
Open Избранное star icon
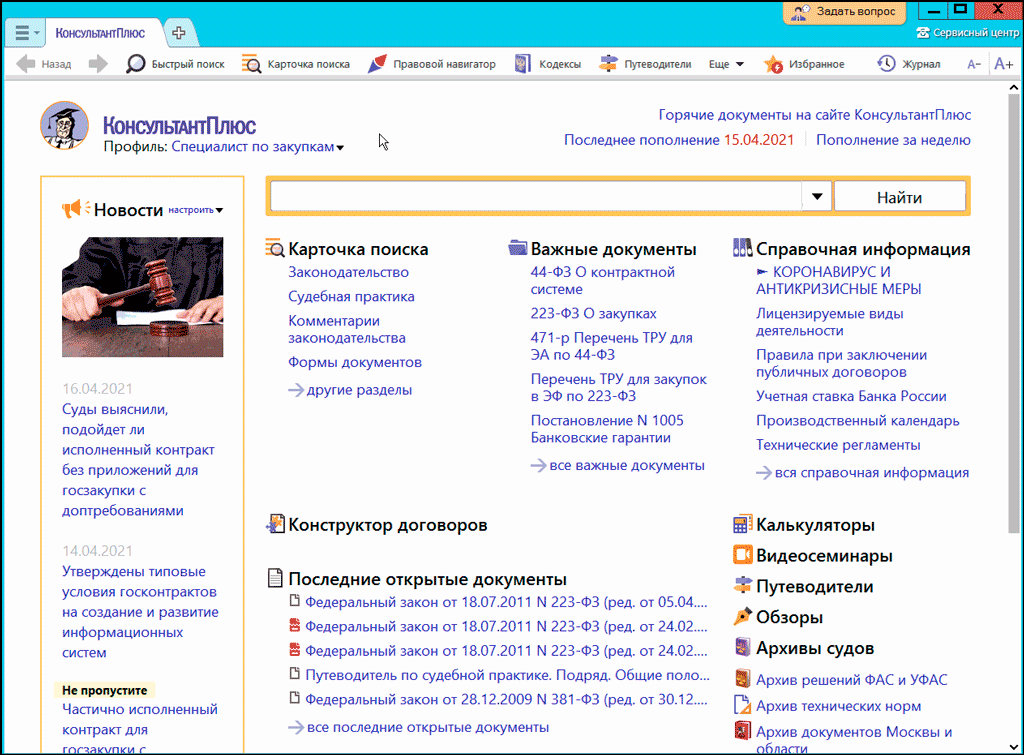coord(773,64)
